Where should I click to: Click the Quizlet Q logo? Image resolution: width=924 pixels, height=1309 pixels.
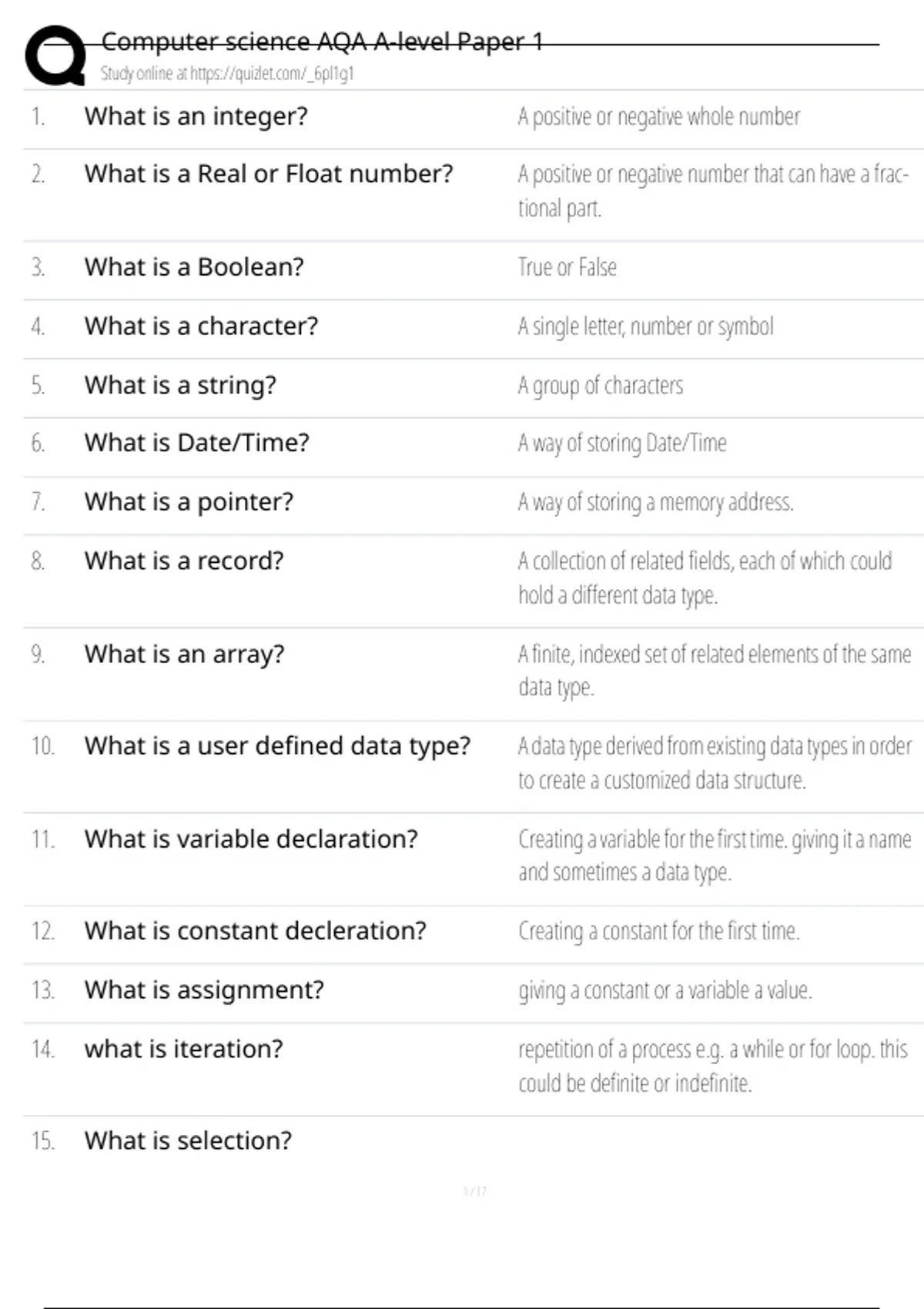coord(55,55)
